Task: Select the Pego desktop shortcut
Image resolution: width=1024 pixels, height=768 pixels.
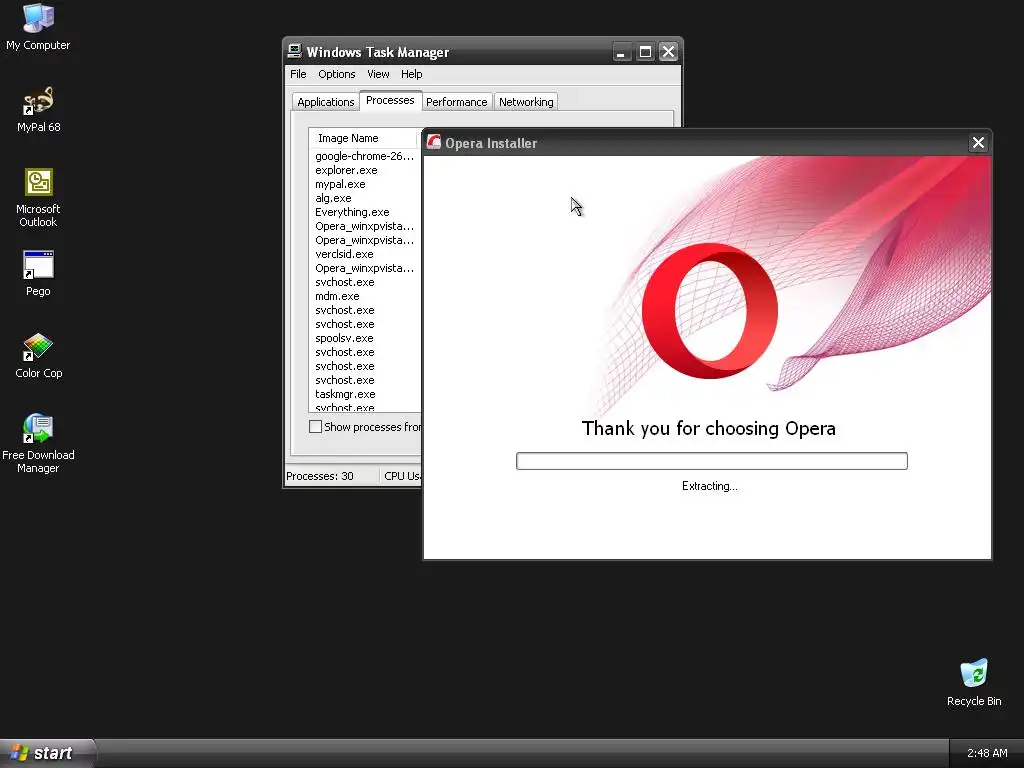Action: tap(38, 273)
